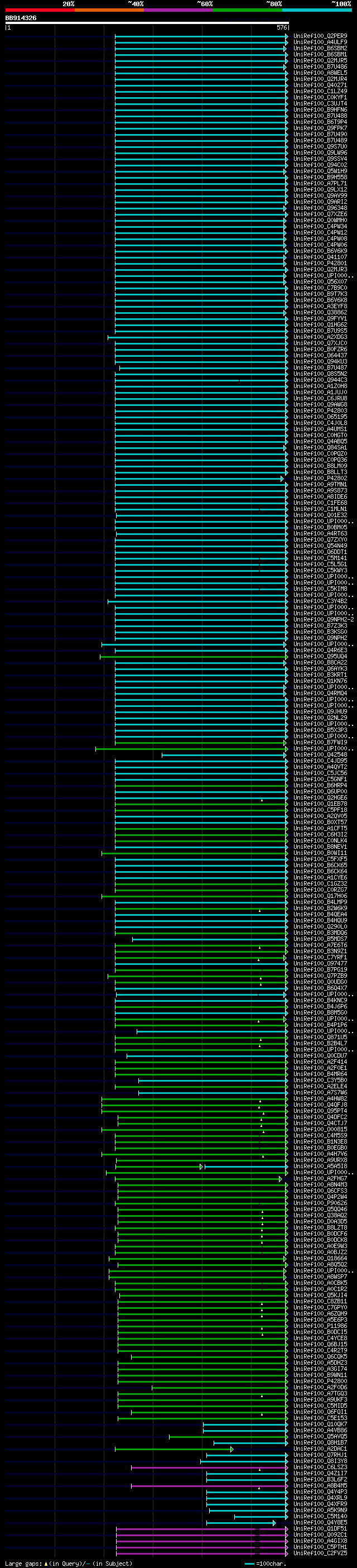This screenshot has height=1568, width=357.
Task: Click the green ~80% identity legend segment
Action: click(248, 11)
